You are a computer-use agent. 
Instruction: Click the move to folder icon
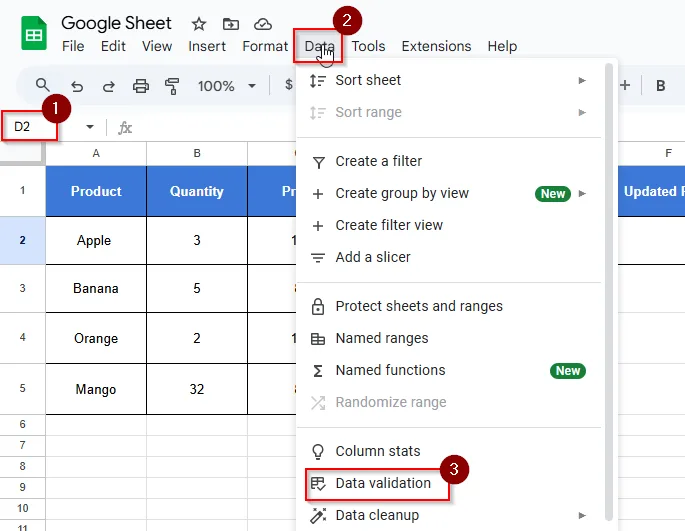[231, 24]
